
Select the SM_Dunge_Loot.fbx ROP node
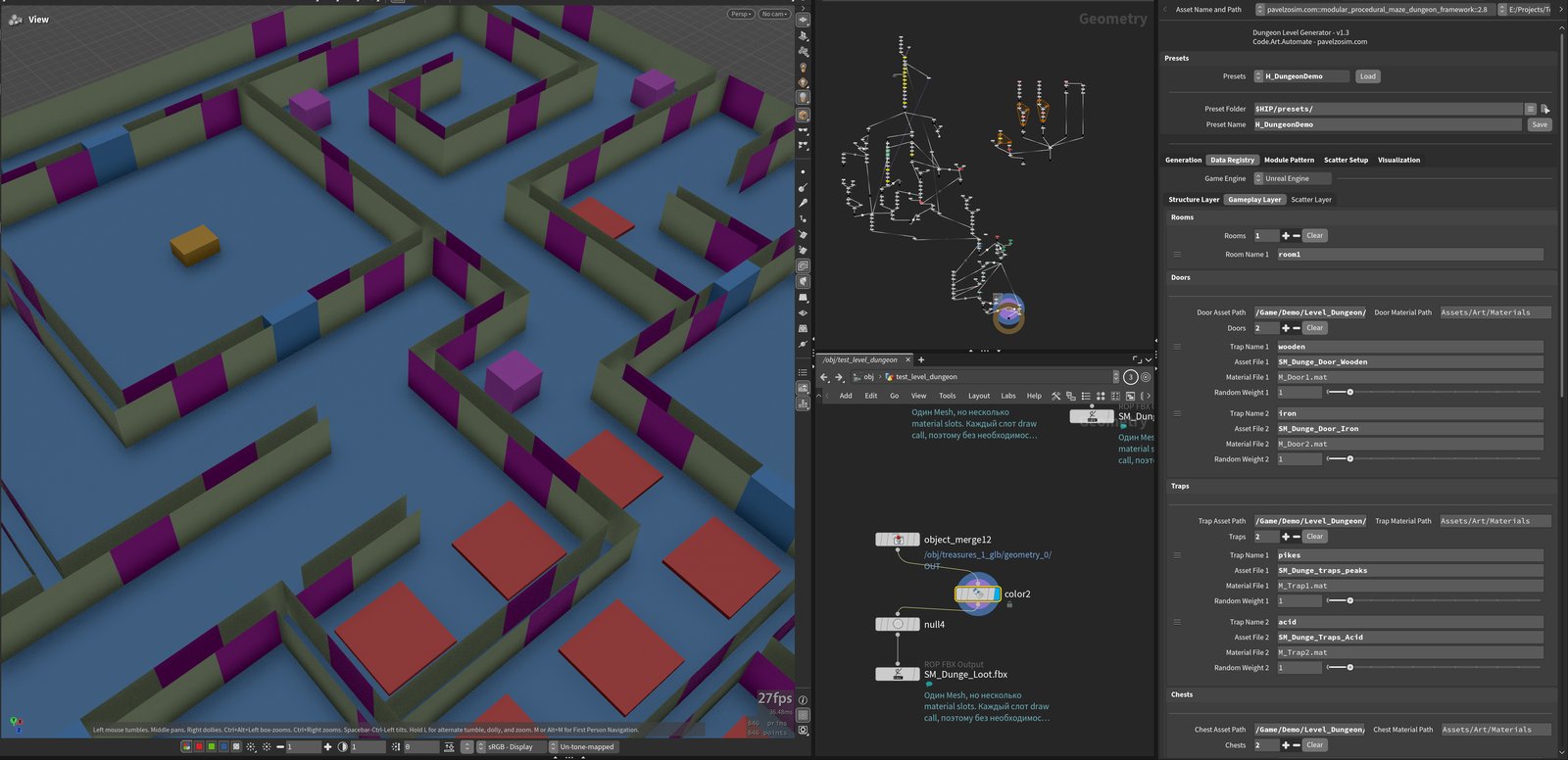tap(897, 674)
